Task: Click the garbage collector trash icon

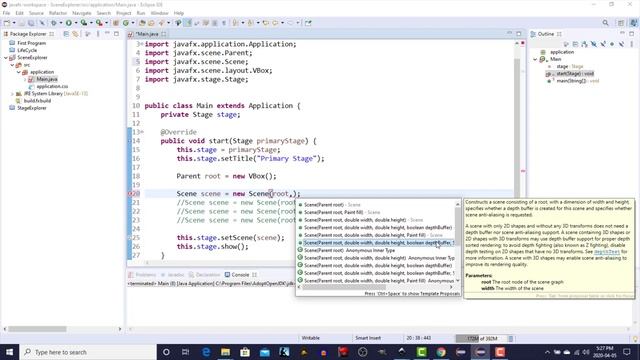Action: (x=511, y=338)
